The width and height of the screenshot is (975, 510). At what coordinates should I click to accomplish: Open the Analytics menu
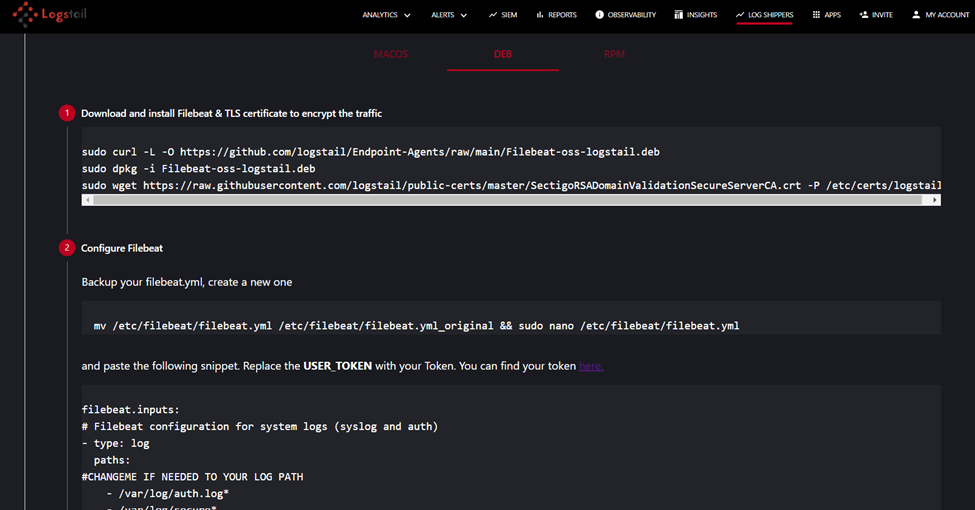click(386, 15)
